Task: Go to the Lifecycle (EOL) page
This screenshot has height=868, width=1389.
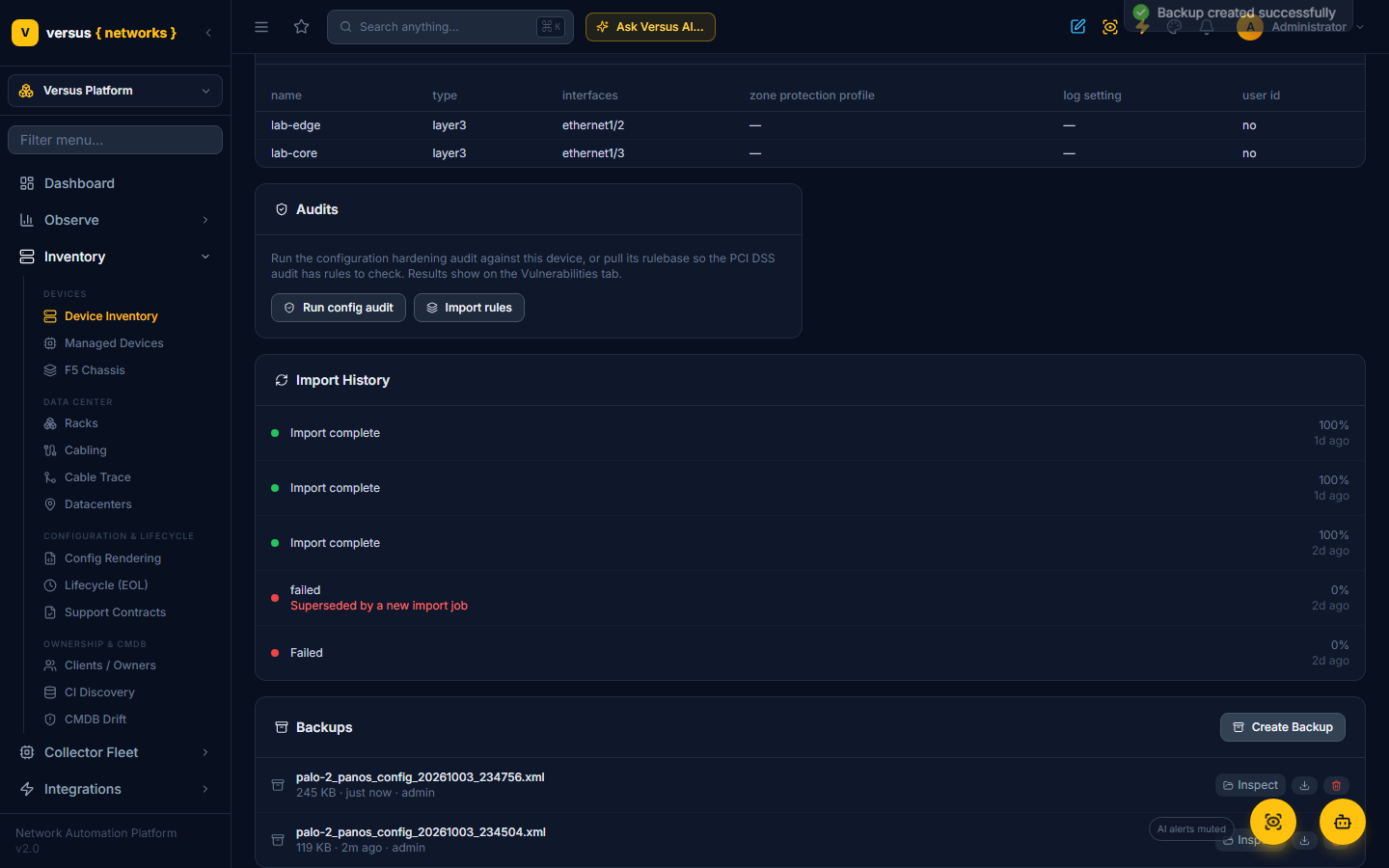Action: click(x=106, y=585)
